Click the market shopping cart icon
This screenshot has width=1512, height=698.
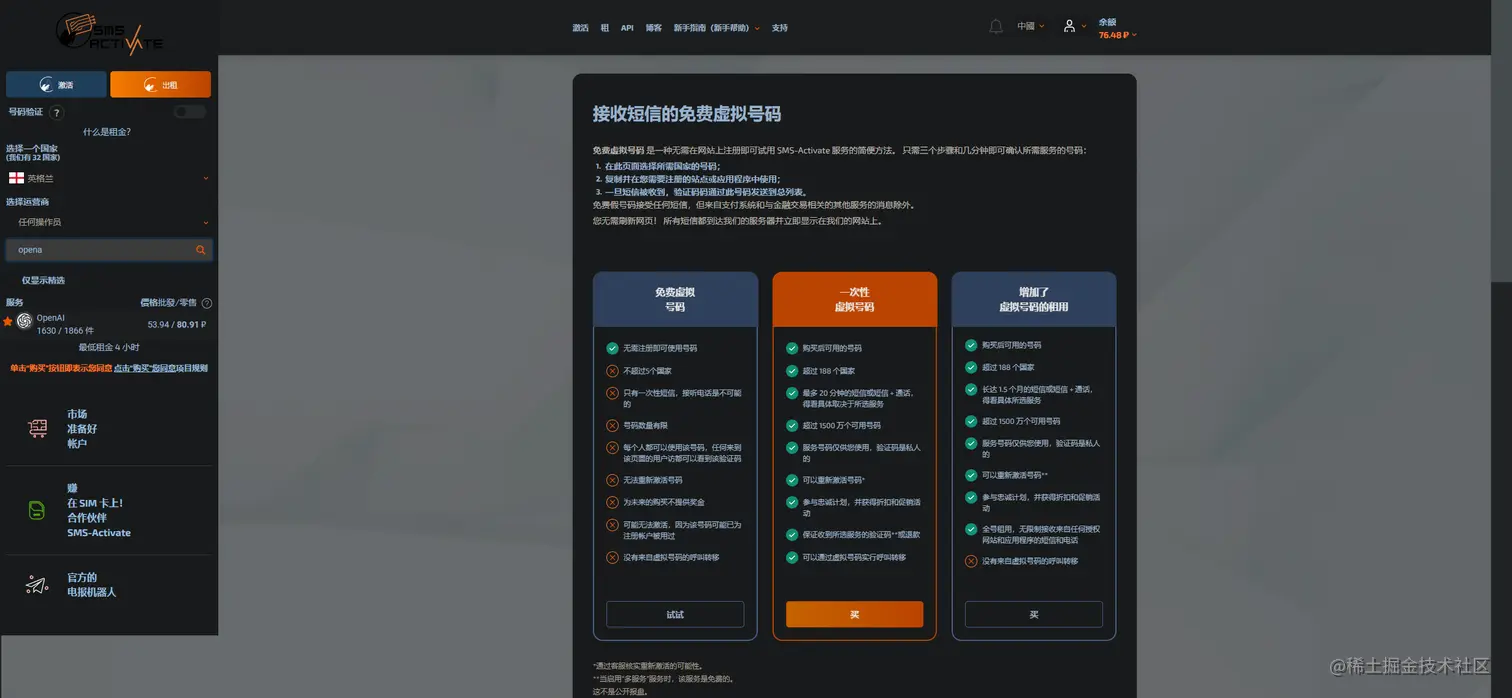point(38,428)
